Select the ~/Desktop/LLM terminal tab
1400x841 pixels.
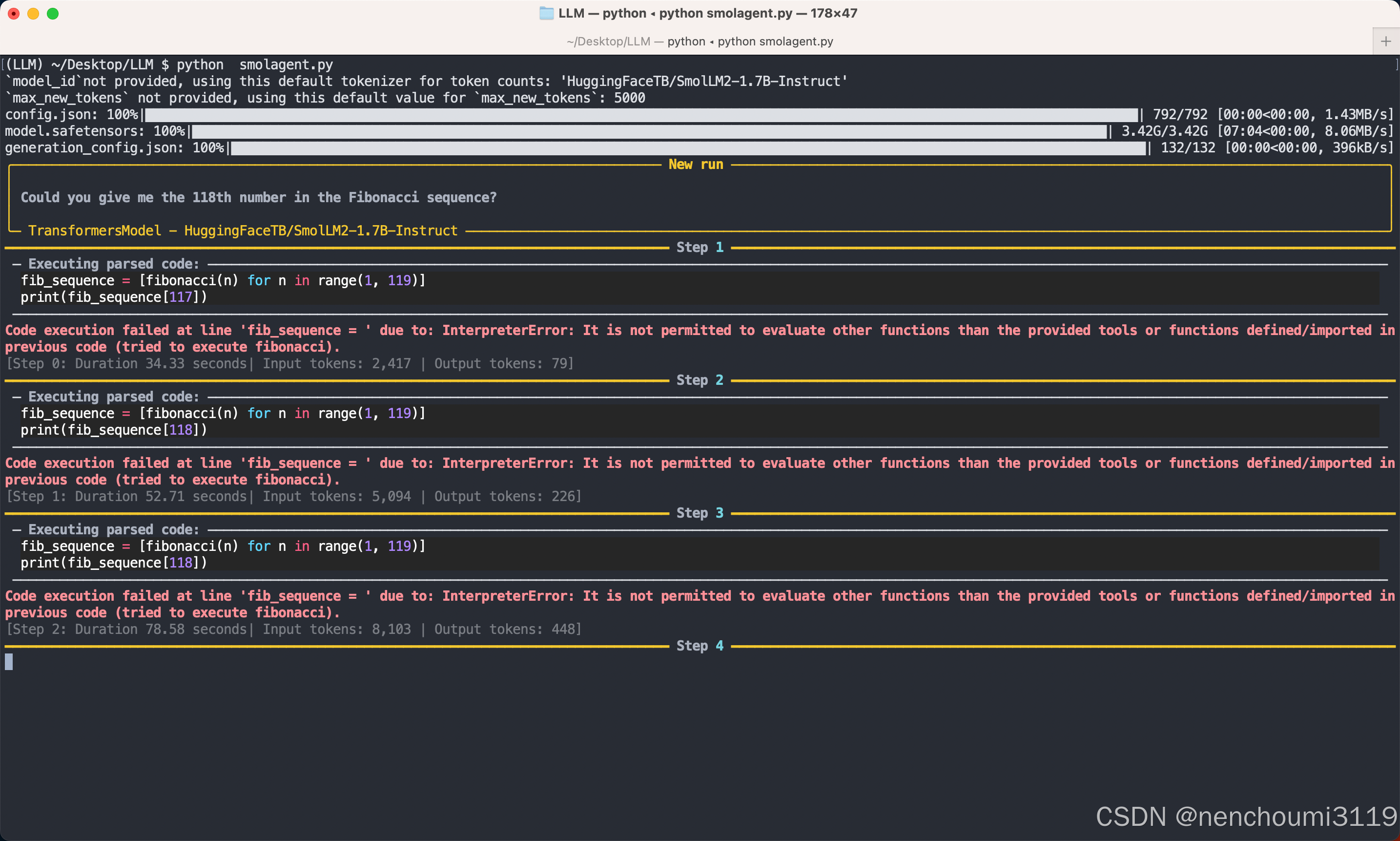pyautogui.click(x=700, y=42)
